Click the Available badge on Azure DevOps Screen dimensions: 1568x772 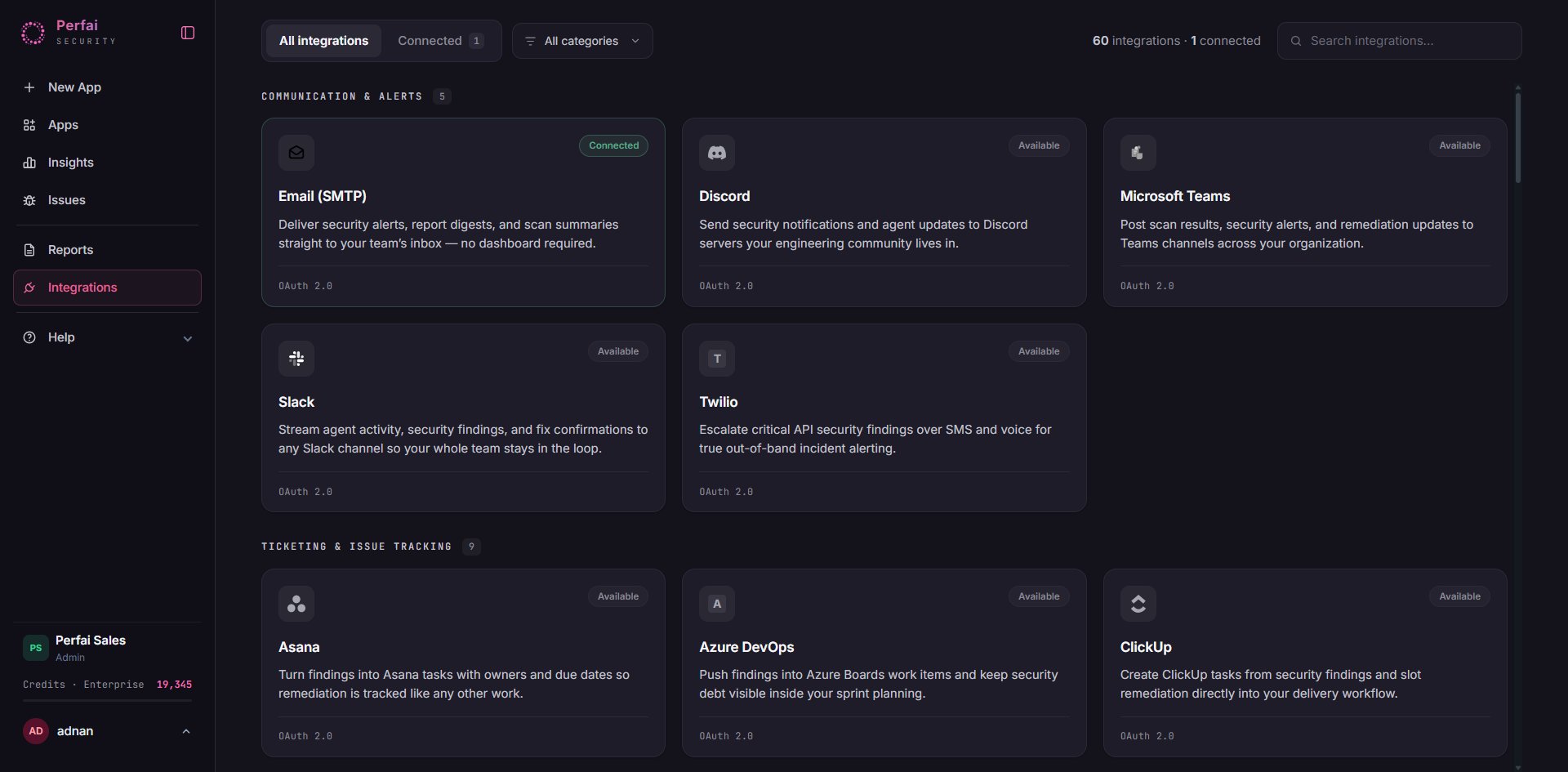point(1039,596)
